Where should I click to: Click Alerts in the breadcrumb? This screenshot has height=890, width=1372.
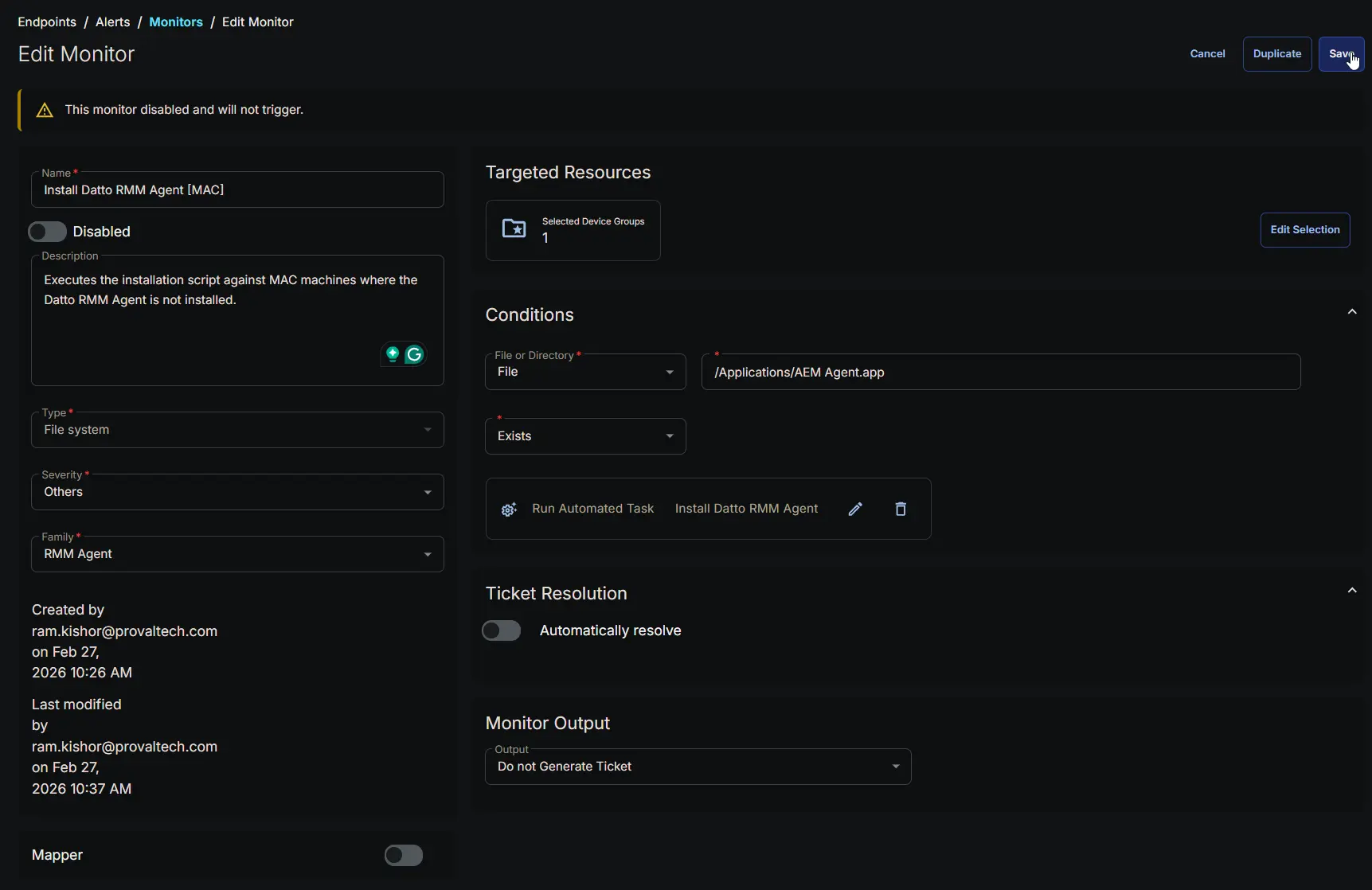click(x=112, y=22)
